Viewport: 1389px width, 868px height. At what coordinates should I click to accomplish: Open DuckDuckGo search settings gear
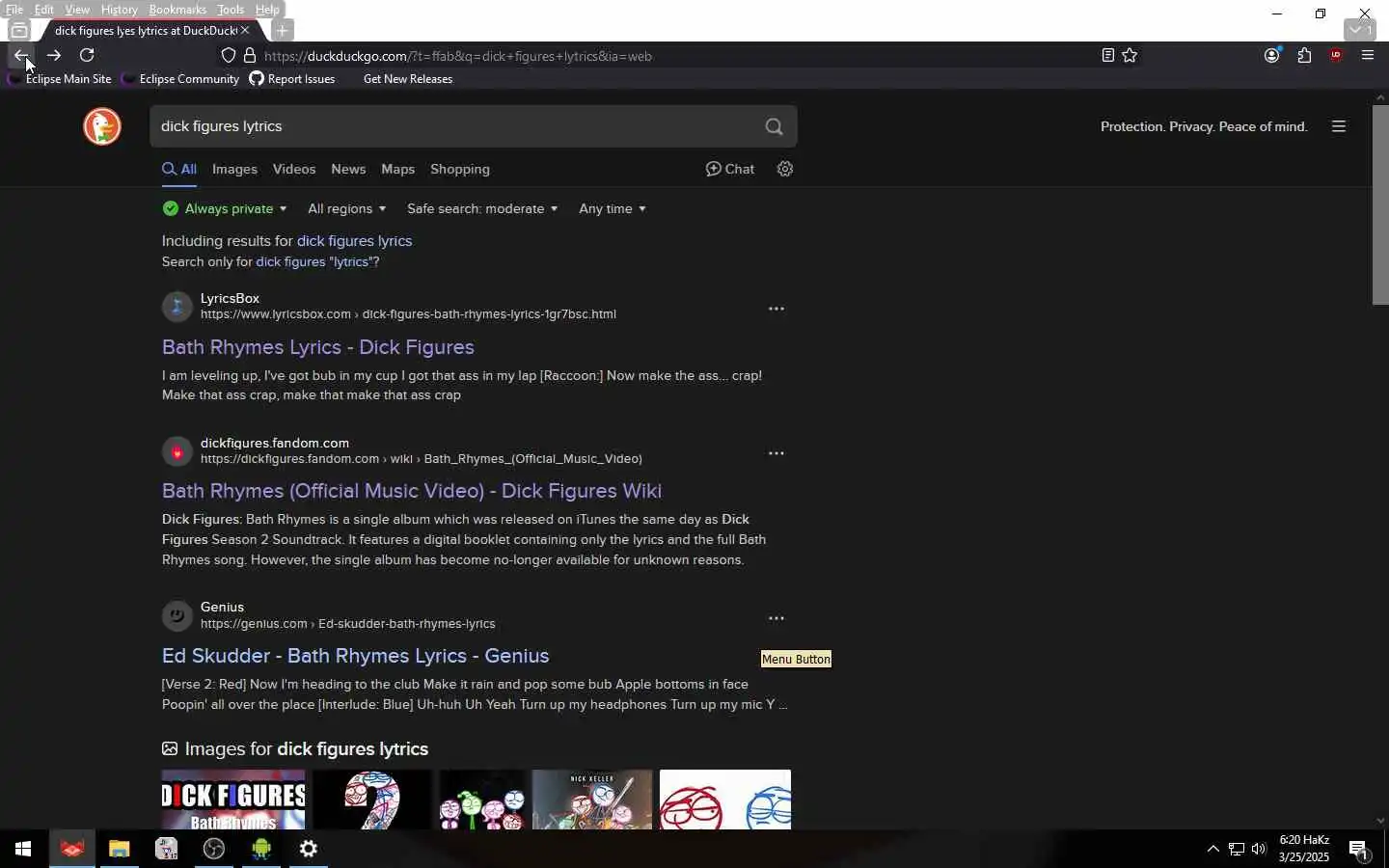785,169
